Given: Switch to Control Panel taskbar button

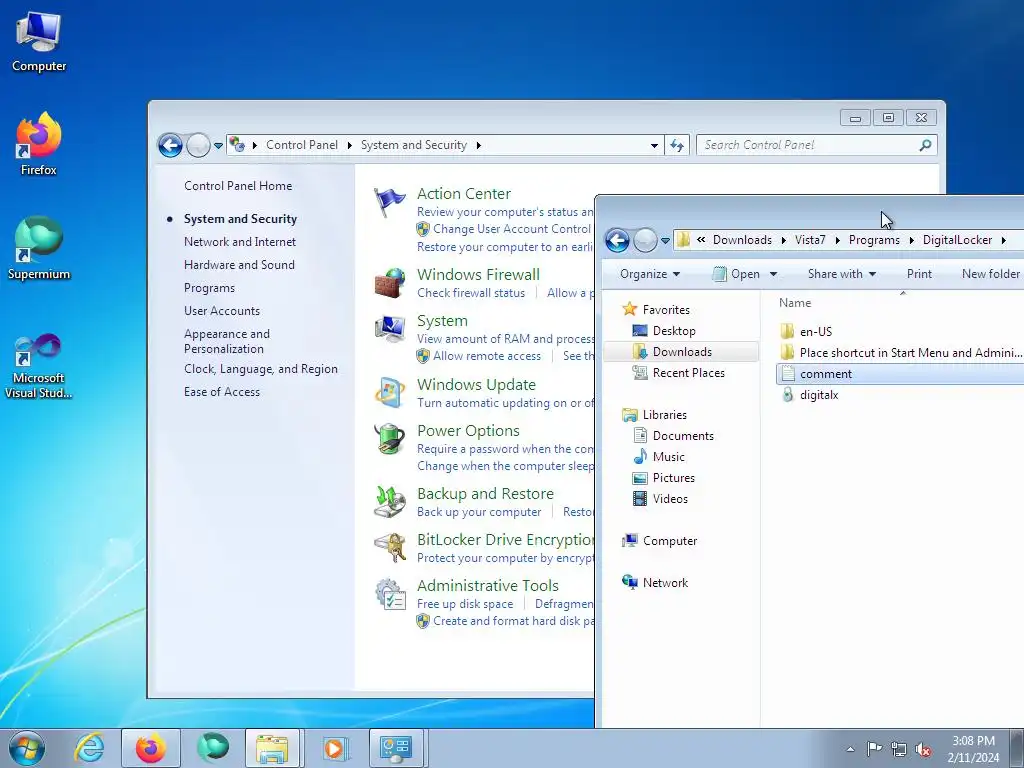Looking at the screenshot, I should click(x=396, y=748).
